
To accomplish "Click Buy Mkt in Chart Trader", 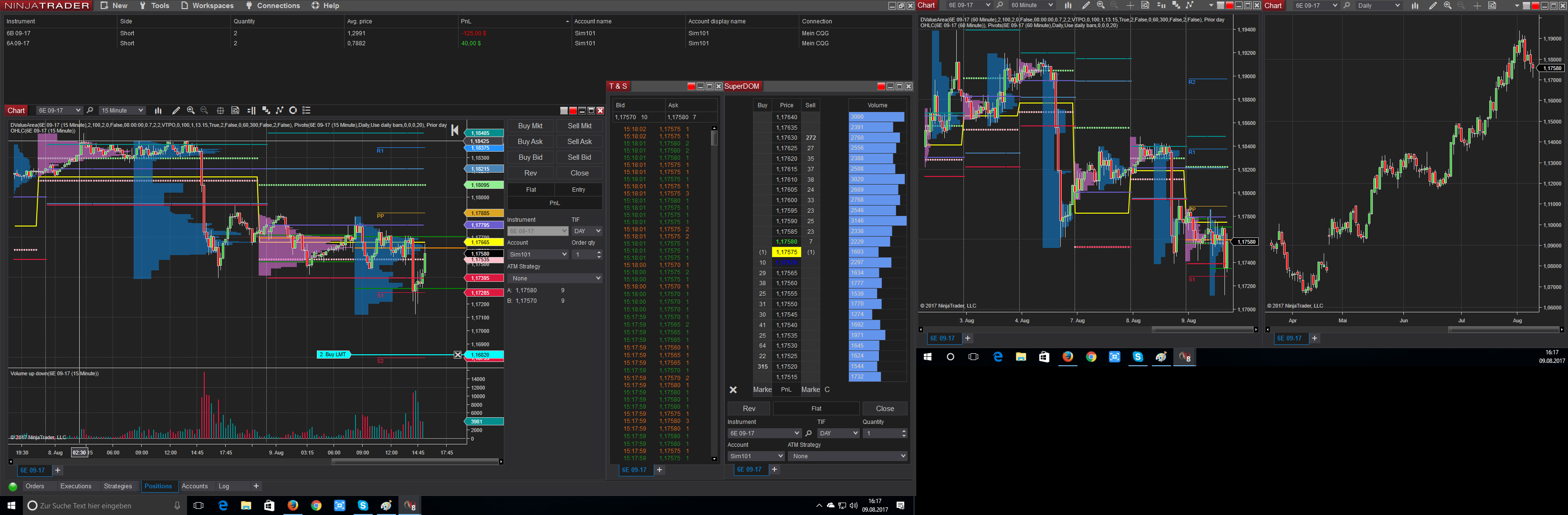I will coord(530,126).
